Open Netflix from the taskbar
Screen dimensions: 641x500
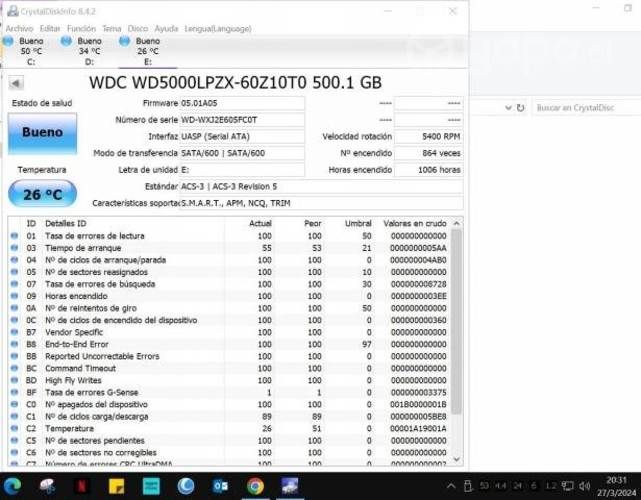(83, 486)
